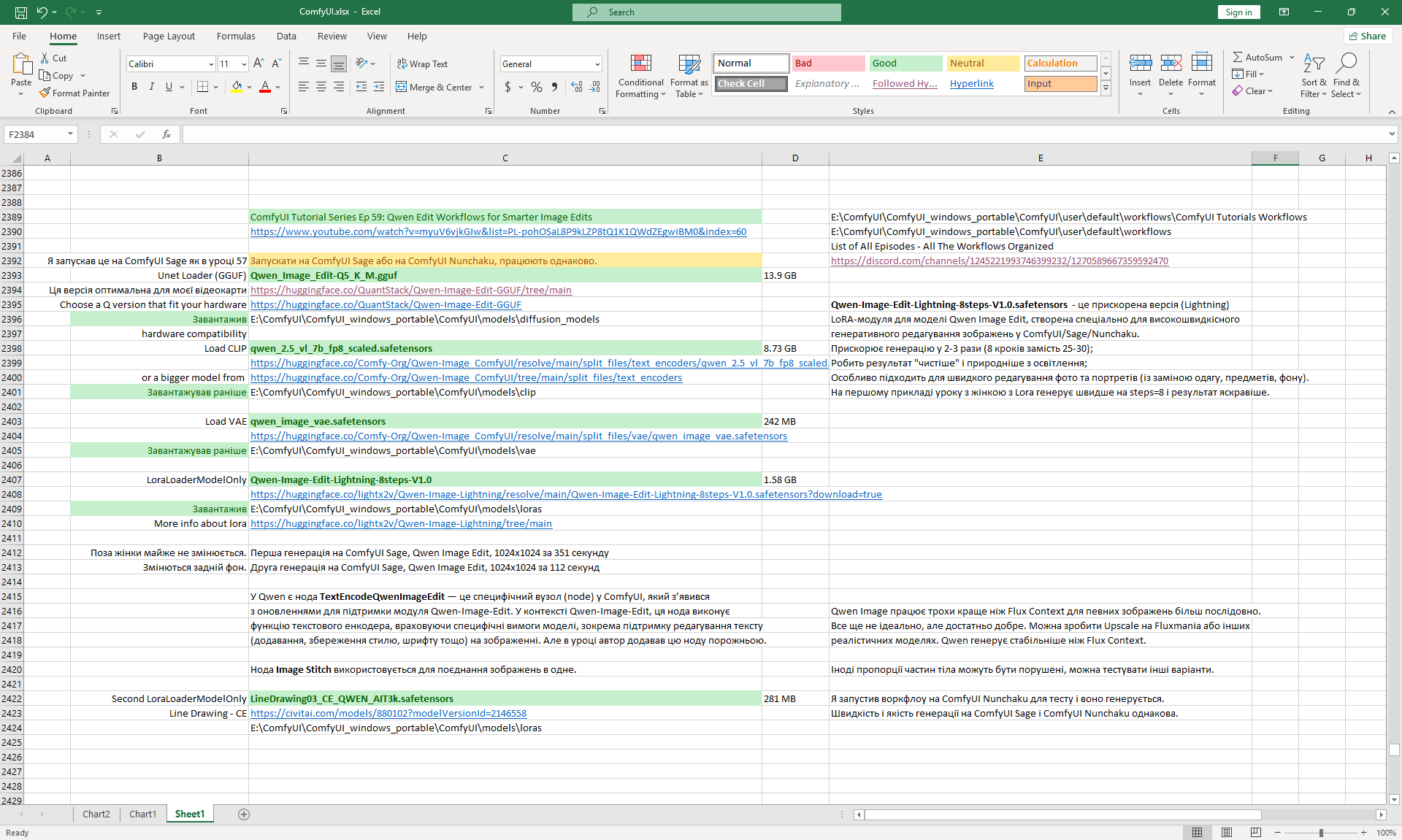Expand the General number format dropdown
This screenshot has width=1402, height=840.
coord(597,64)
